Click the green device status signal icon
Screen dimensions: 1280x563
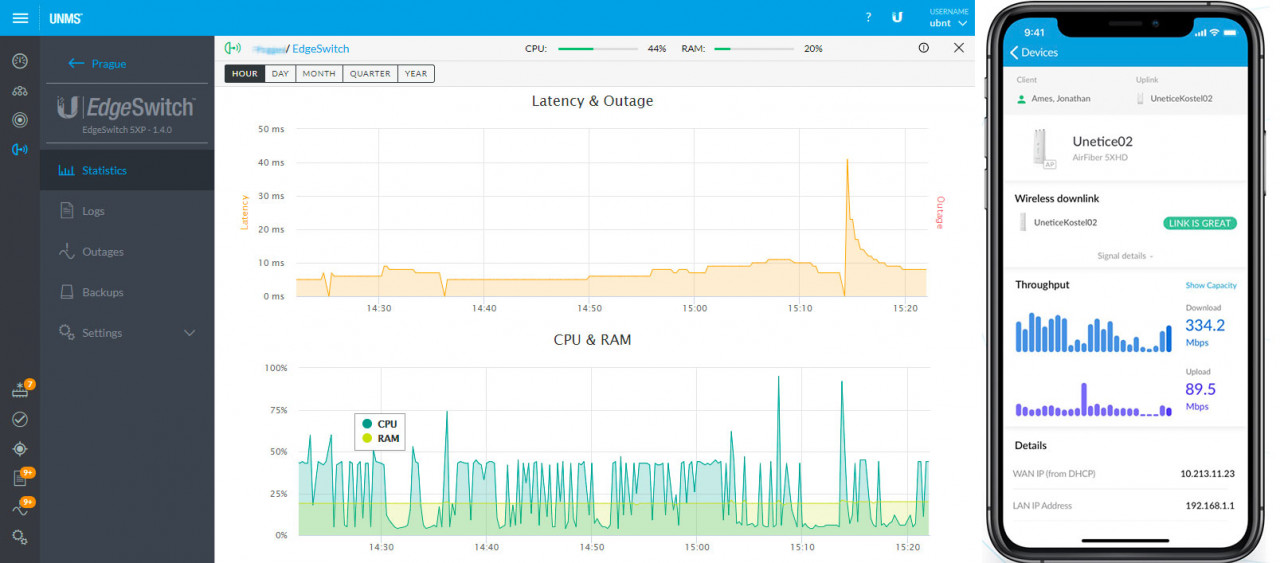click(x=233, y=48)
